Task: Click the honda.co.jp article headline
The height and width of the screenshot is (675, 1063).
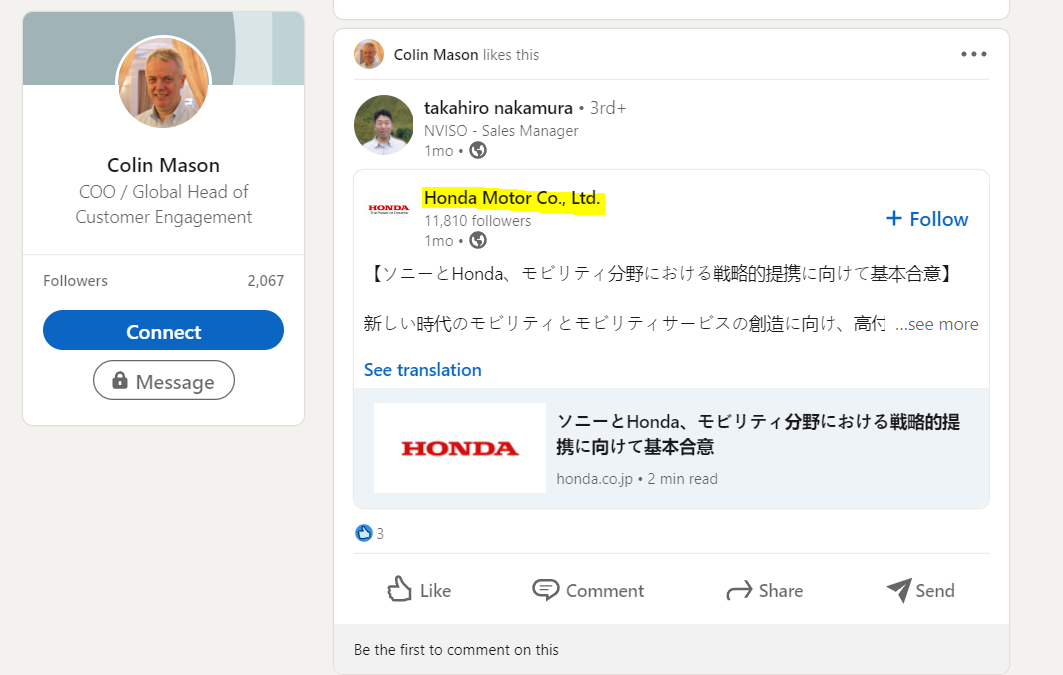Action: click(x=757, y=434)
